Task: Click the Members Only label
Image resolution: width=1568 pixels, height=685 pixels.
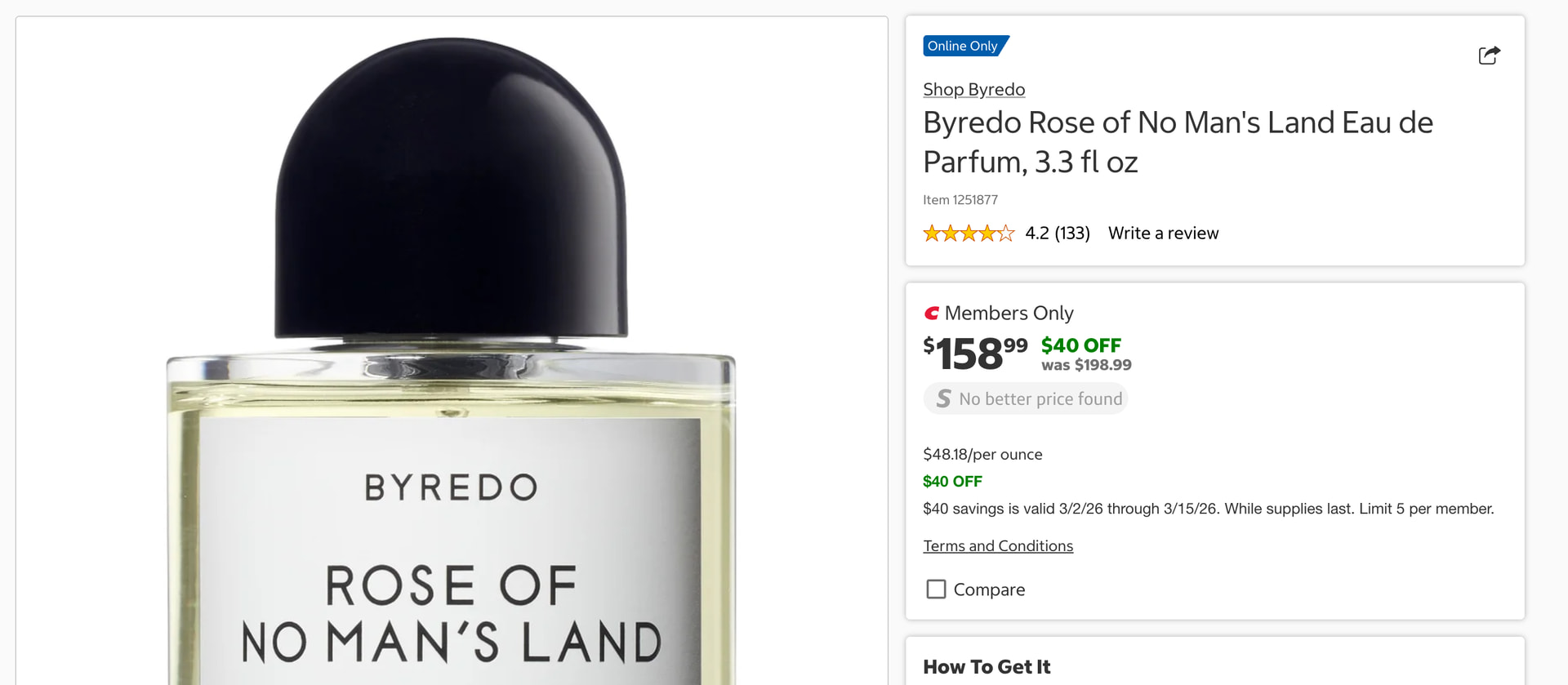Action: tap(1009, 314)
